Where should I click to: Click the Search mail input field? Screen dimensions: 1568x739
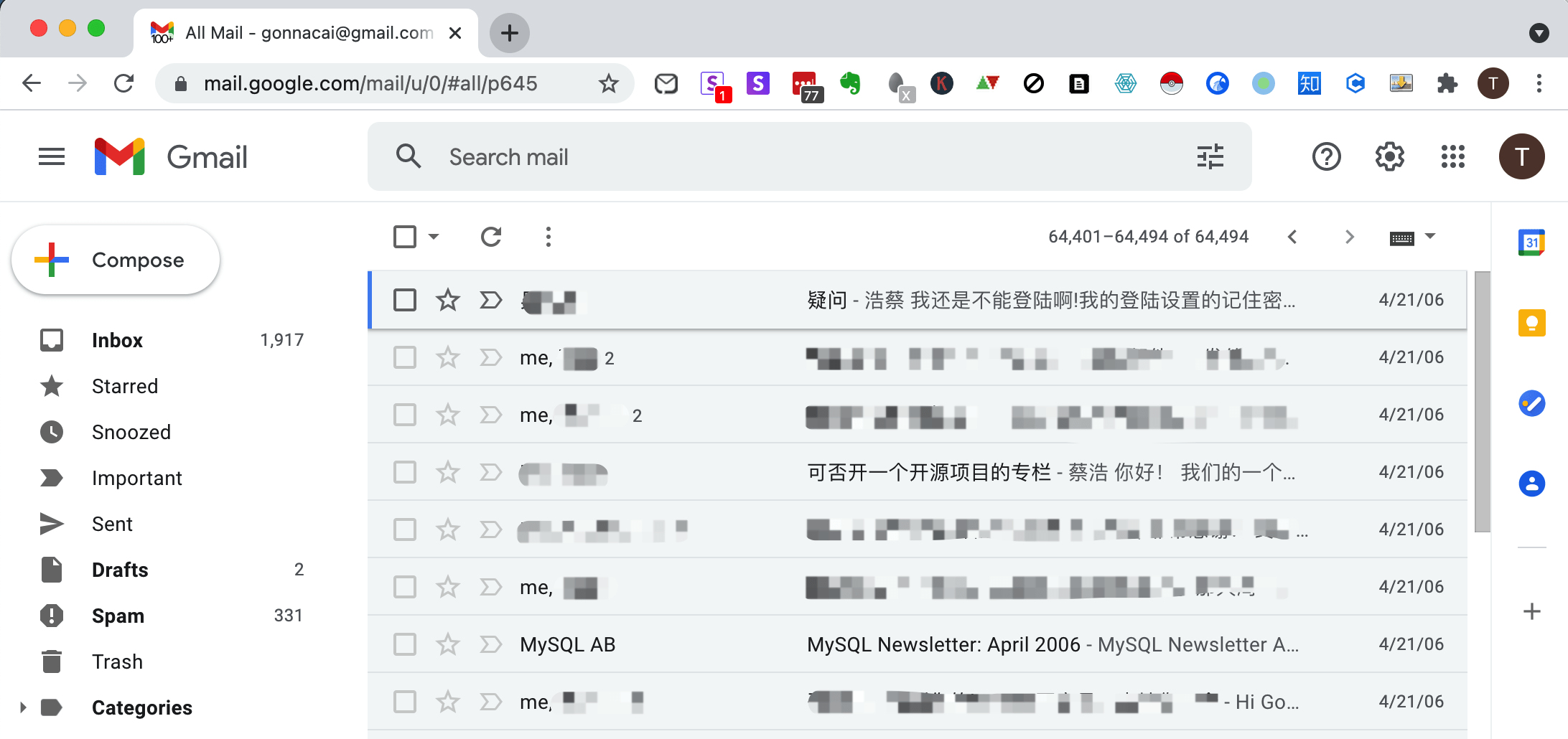click(811, 156)
